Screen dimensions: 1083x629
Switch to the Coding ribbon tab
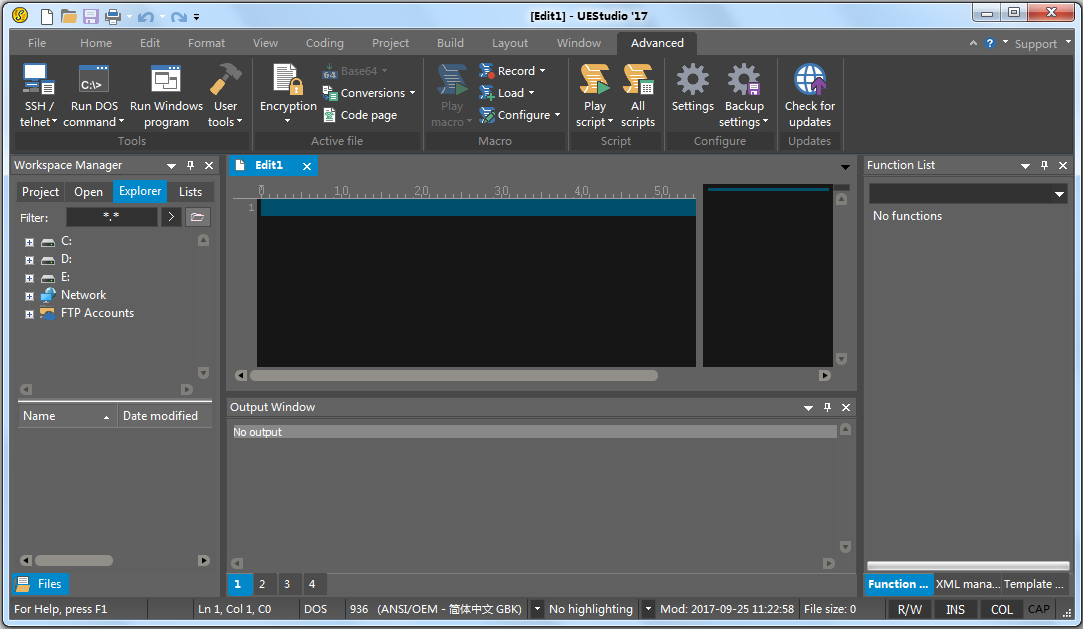pos(324,43)
